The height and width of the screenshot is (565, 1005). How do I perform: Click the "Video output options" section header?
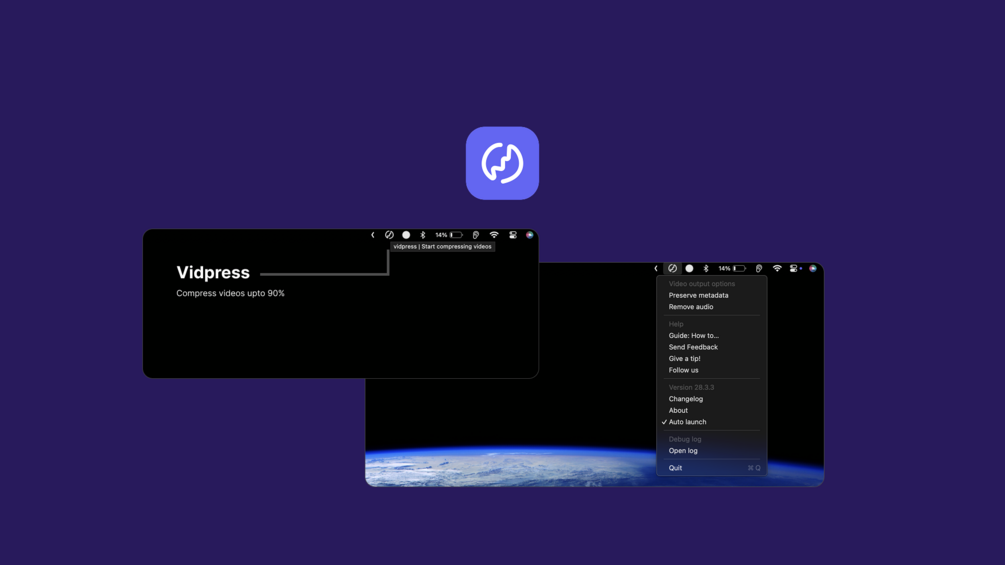702,284
